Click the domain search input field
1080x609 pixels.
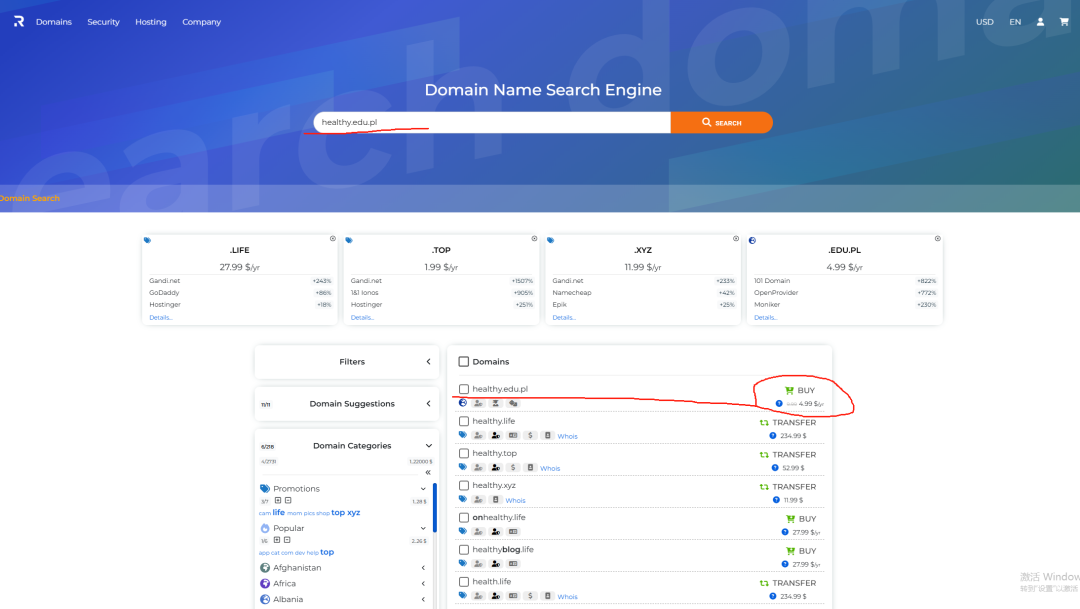490,122
